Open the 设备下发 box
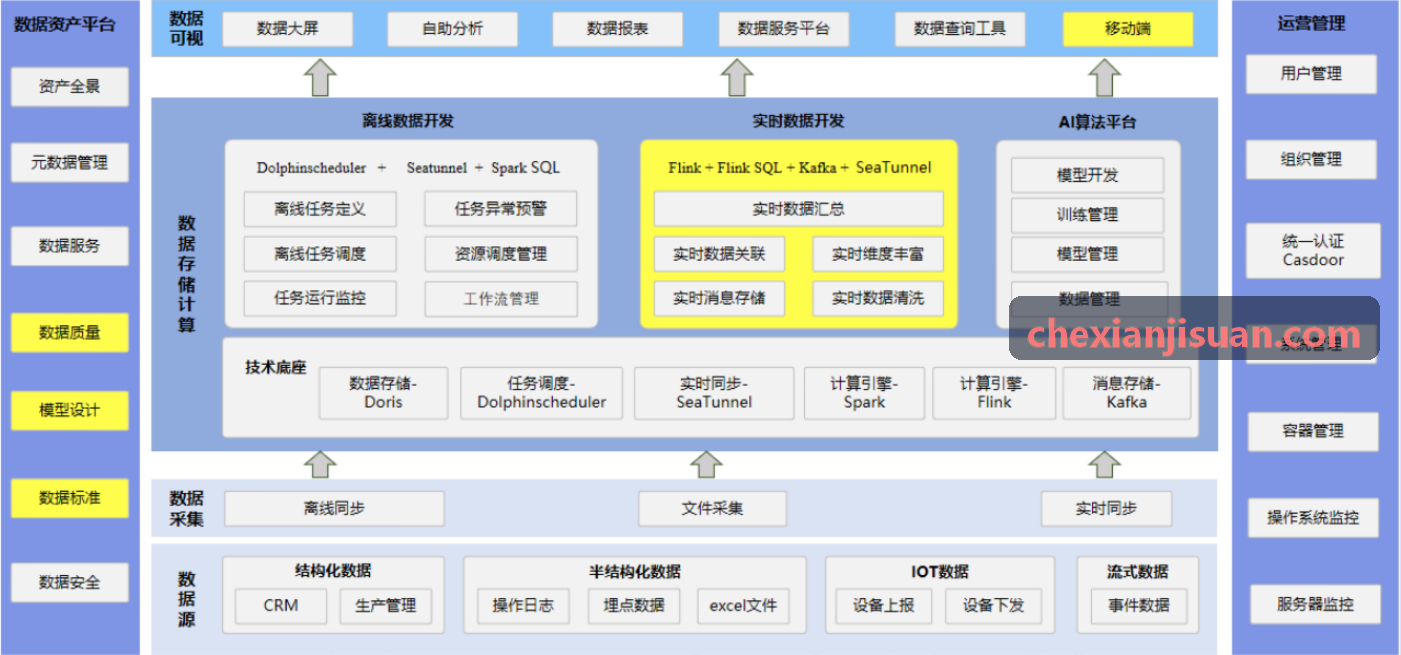Screen dimensions: 1401x655 tap(993, 606)
